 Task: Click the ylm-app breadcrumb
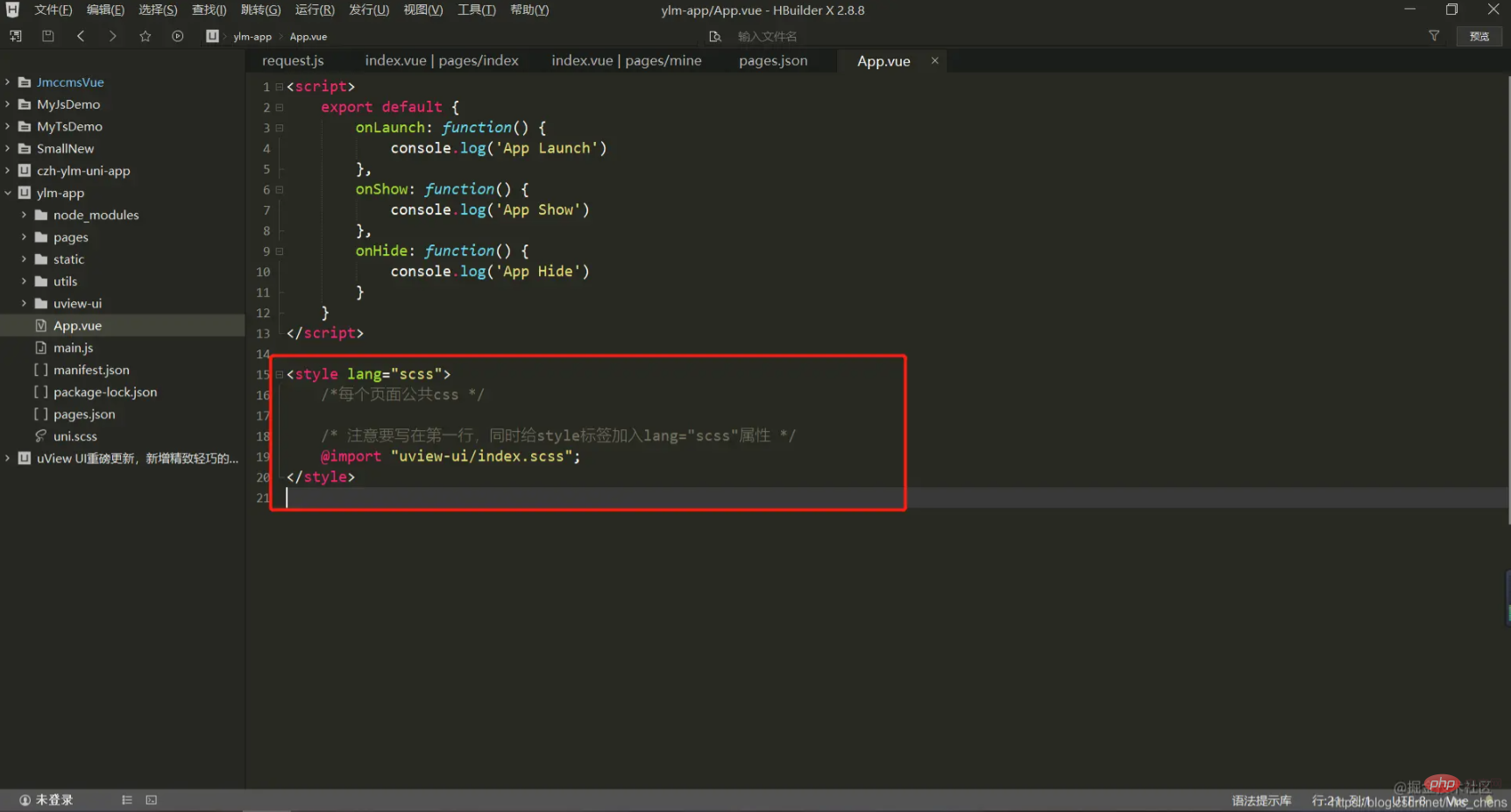coord(252,37)
